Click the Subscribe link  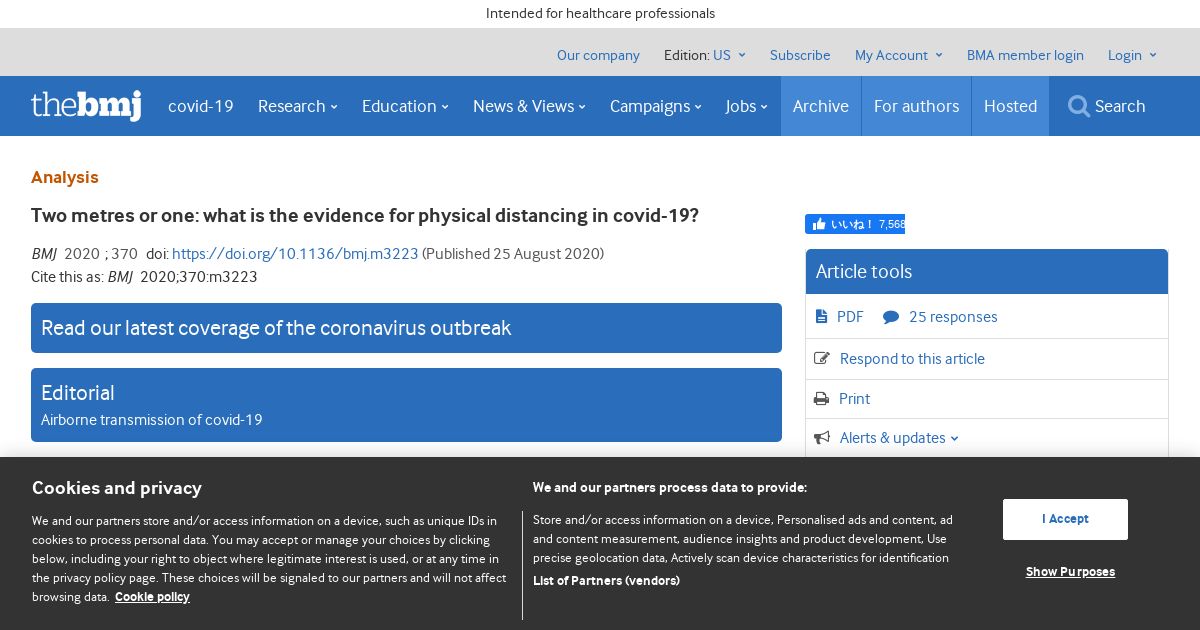pyautogui.click(x=800, y=55)
